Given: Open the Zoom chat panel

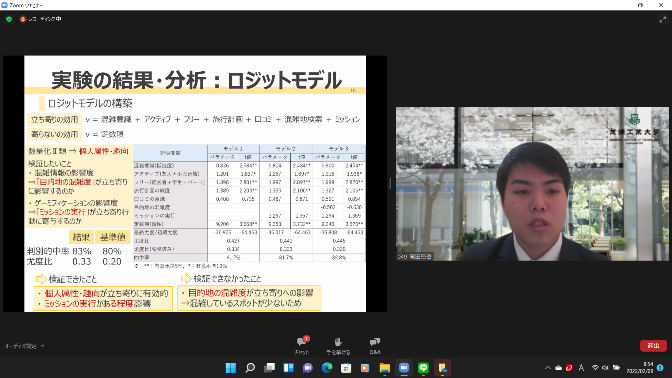Looking at the screenshot, I should 302,345.
